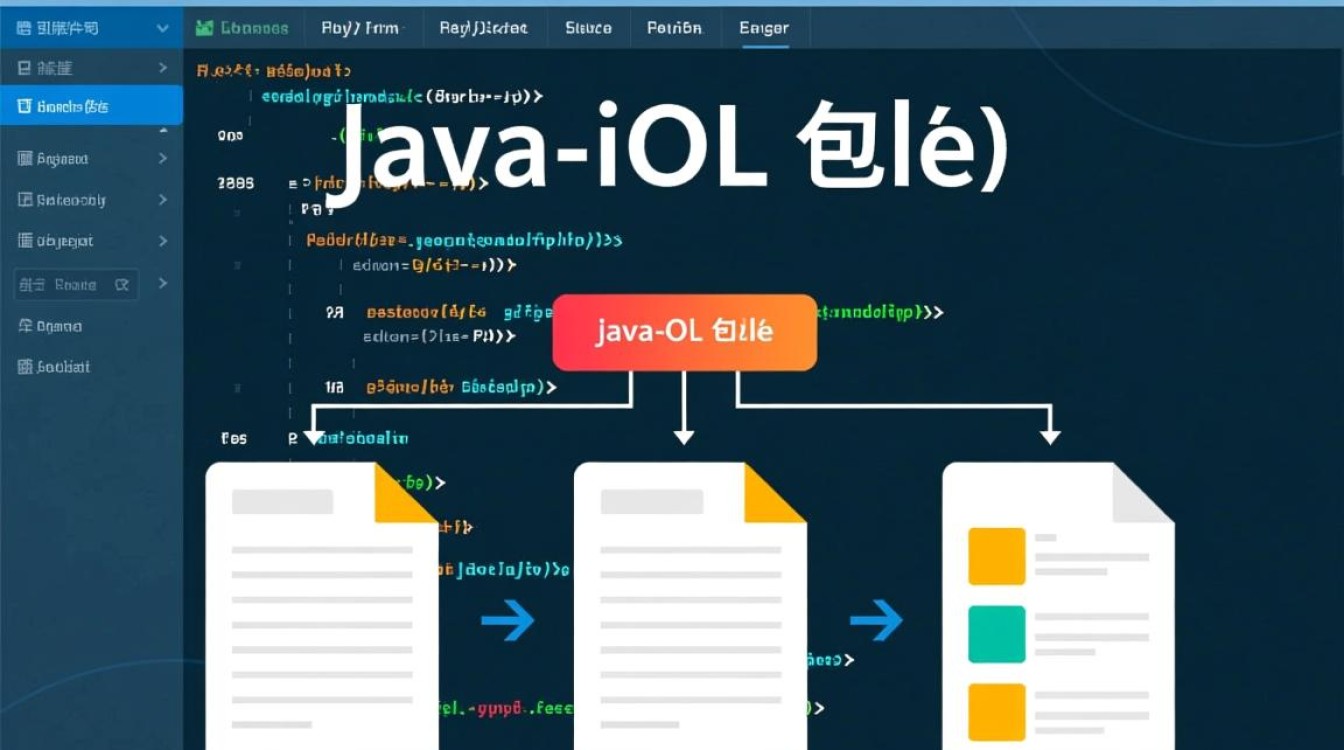1344x750 pixels.
Task: Select the leftmost document thumbnail in the diagram
Action: tap(320, 600)
